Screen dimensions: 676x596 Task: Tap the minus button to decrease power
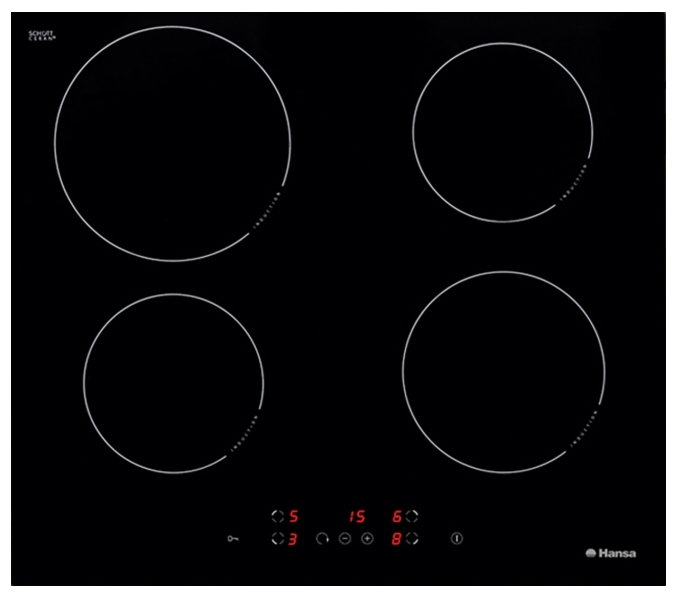(x=344, y=539)
